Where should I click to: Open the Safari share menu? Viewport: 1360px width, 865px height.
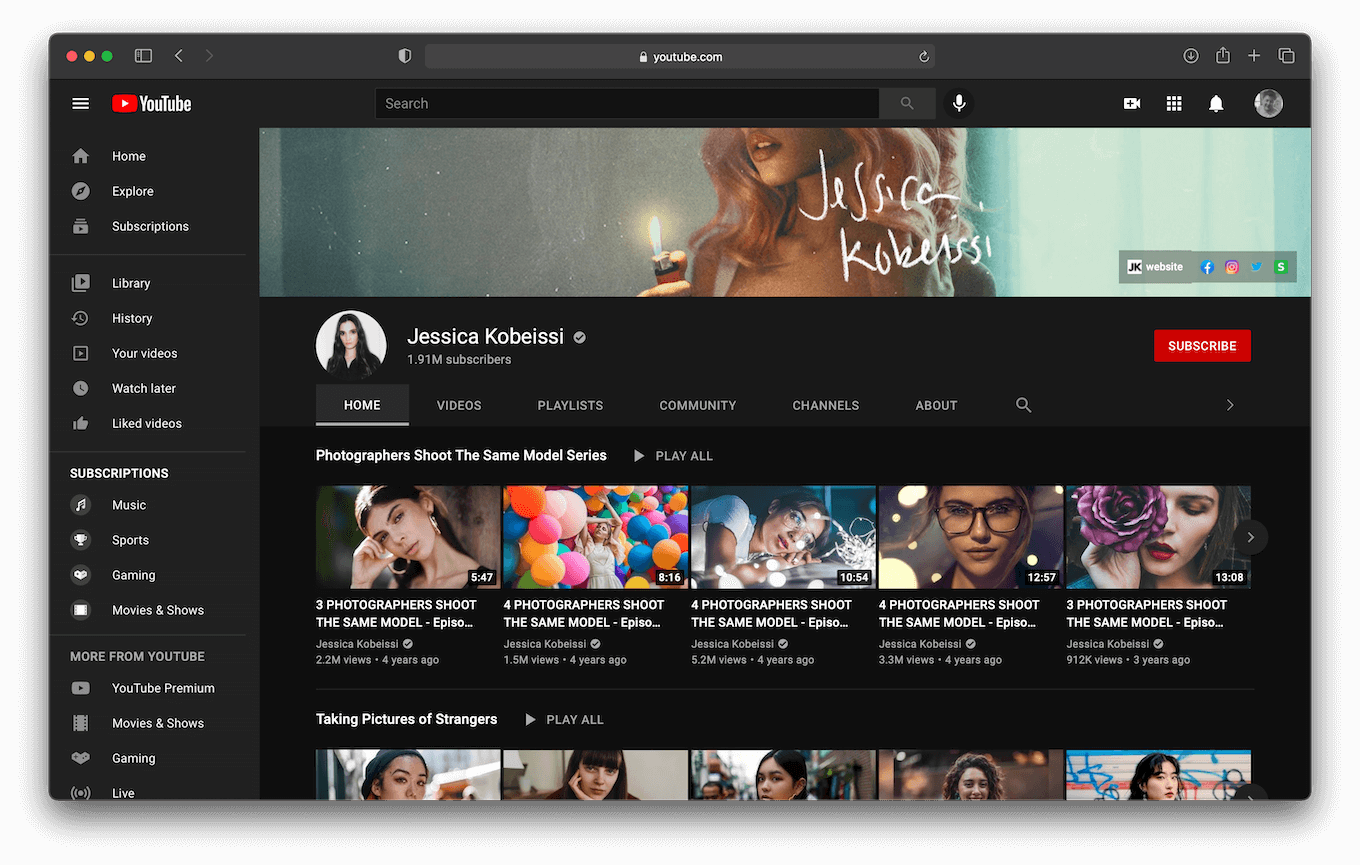1222,56
